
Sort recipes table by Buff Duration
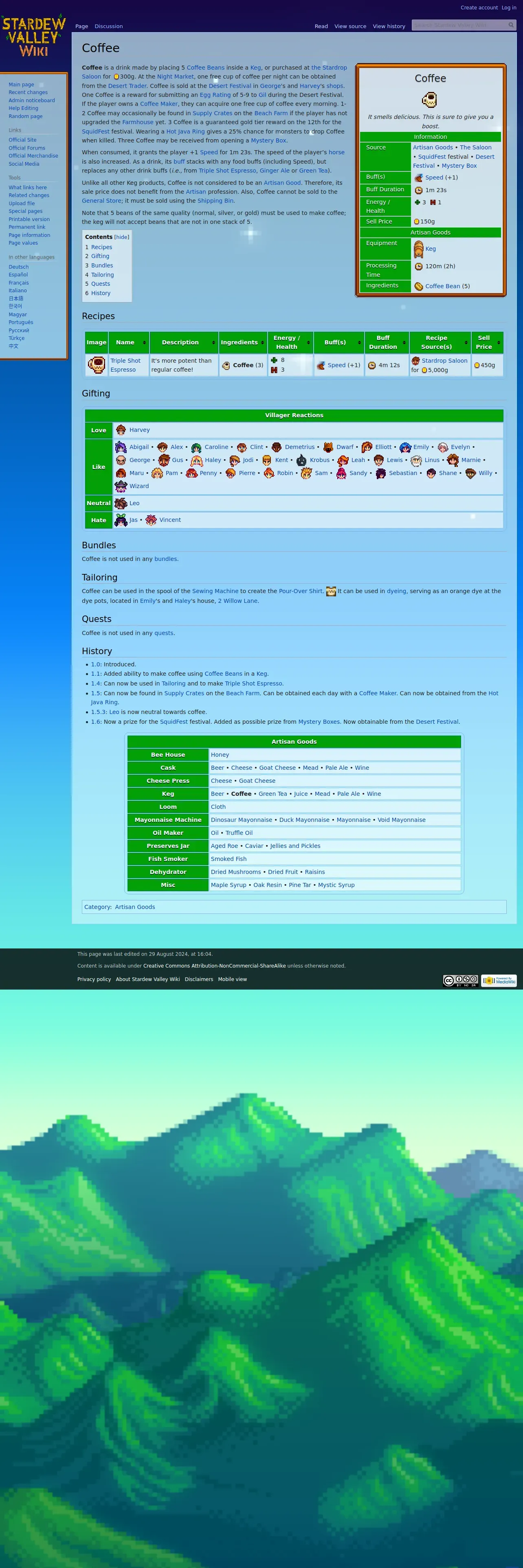(x=387, y=342)
